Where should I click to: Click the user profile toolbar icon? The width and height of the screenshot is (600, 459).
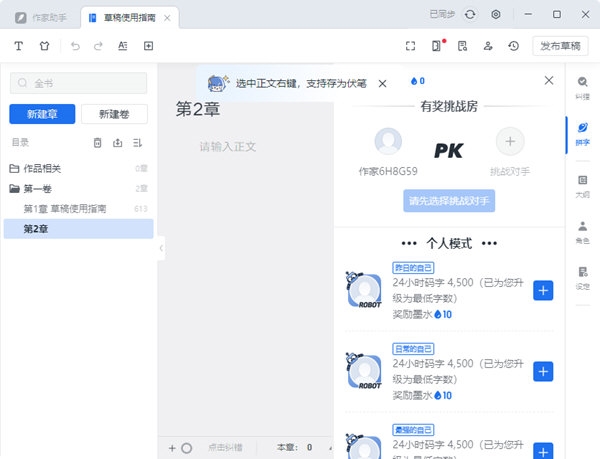point(488,46)
